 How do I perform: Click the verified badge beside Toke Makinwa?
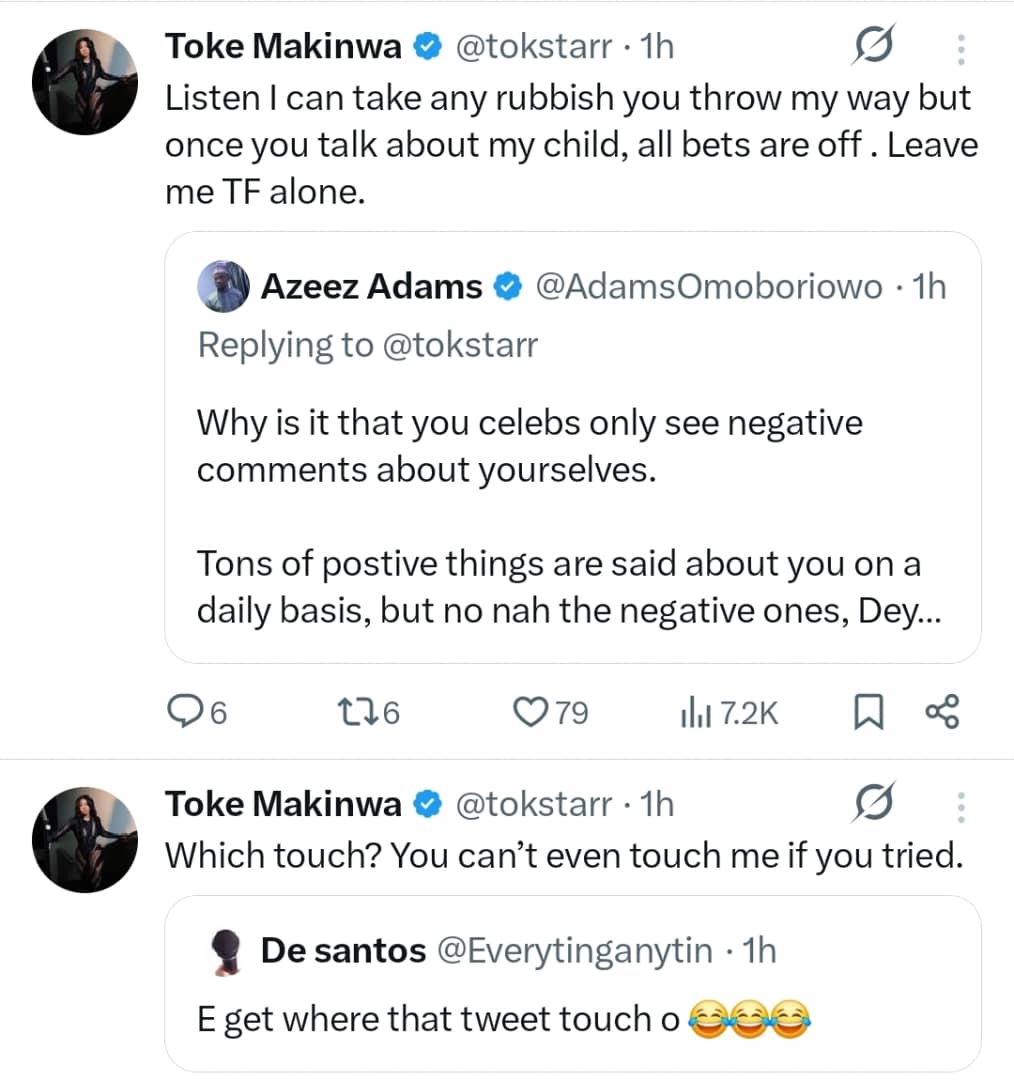coord(428,45)
